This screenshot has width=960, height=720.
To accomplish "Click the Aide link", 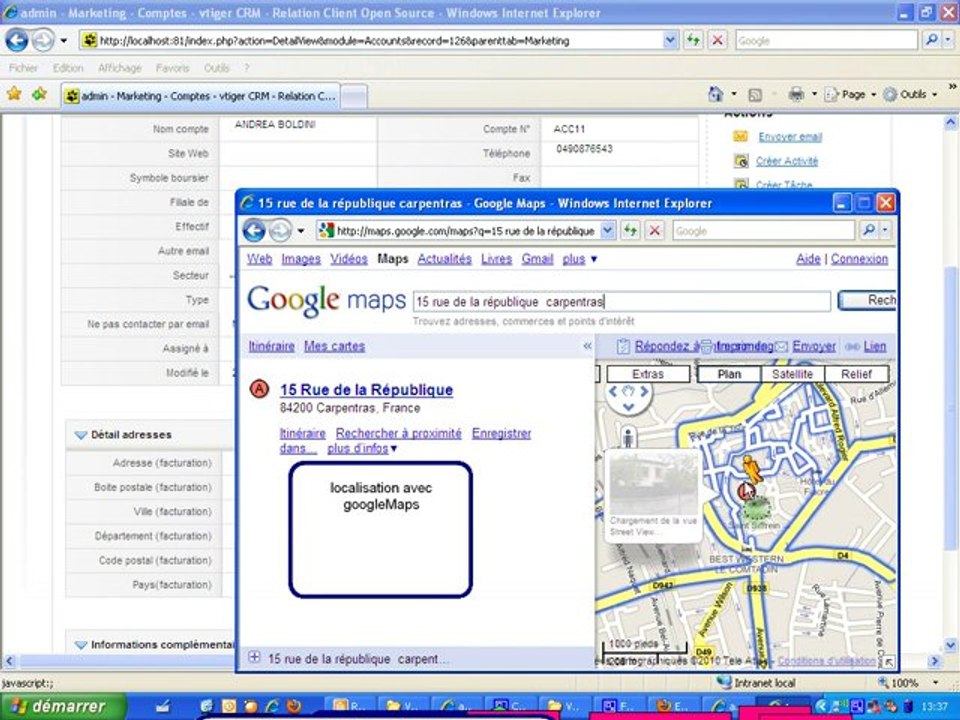I will click(x=808, y=259).
